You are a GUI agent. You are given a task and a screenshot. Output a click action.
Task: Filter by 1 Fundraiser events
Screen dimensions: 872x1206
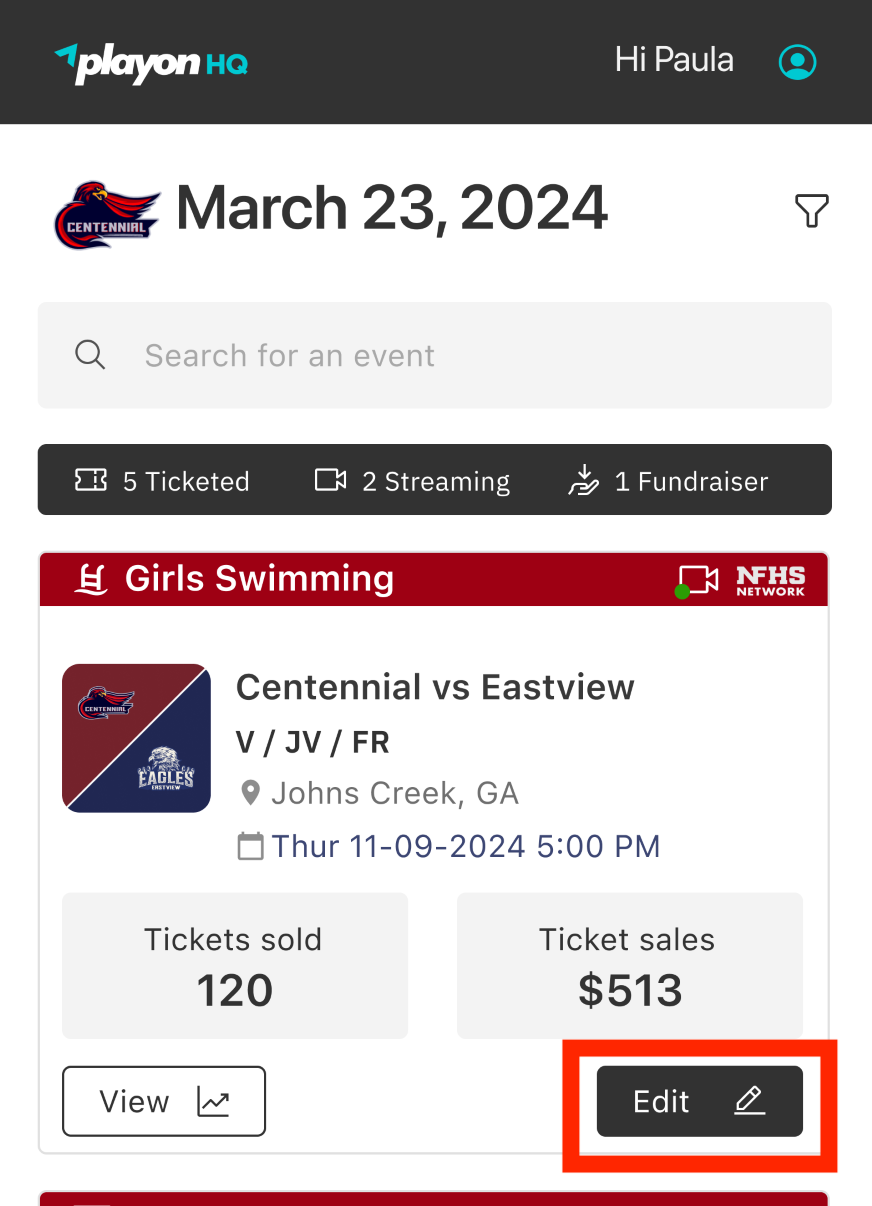[x=667, y=481]
